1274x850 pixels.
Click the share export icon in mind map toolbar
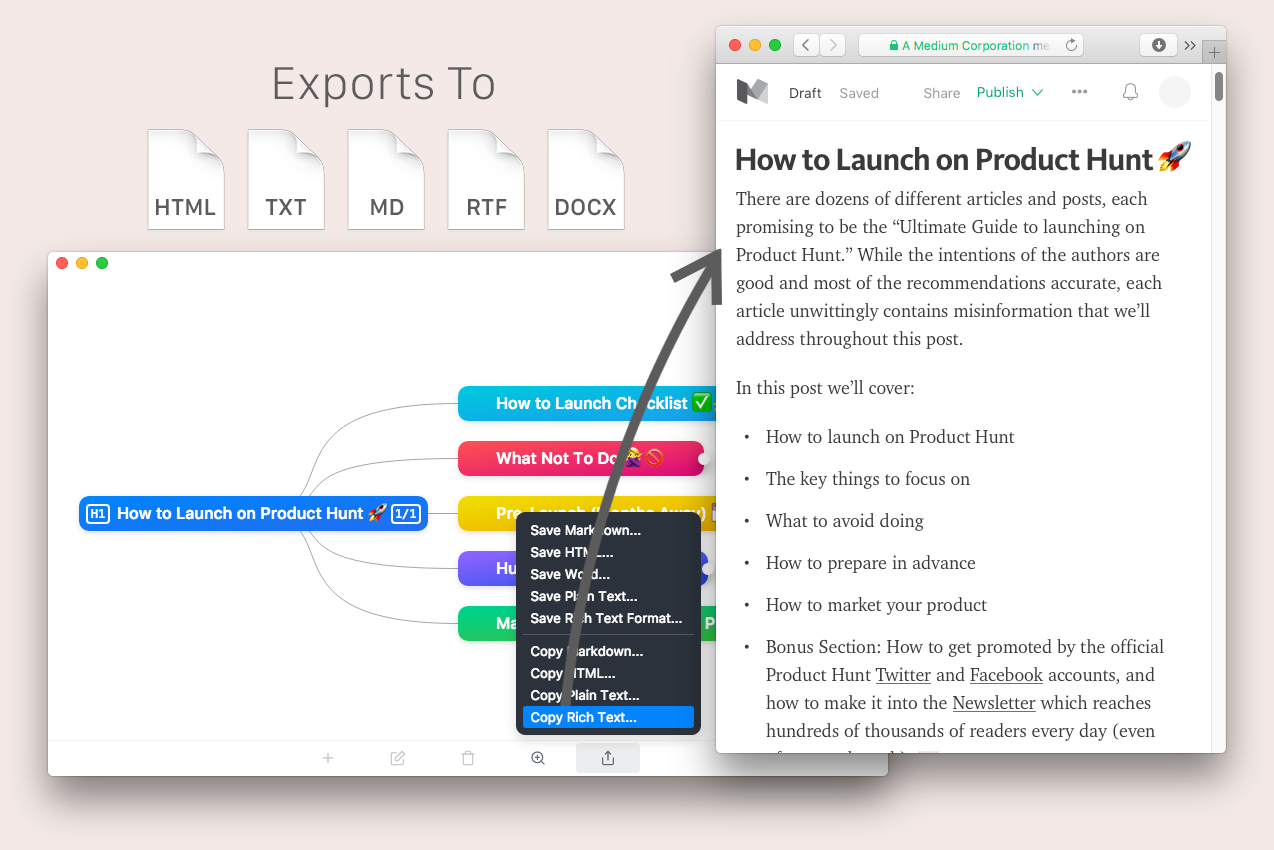(608, 758)
